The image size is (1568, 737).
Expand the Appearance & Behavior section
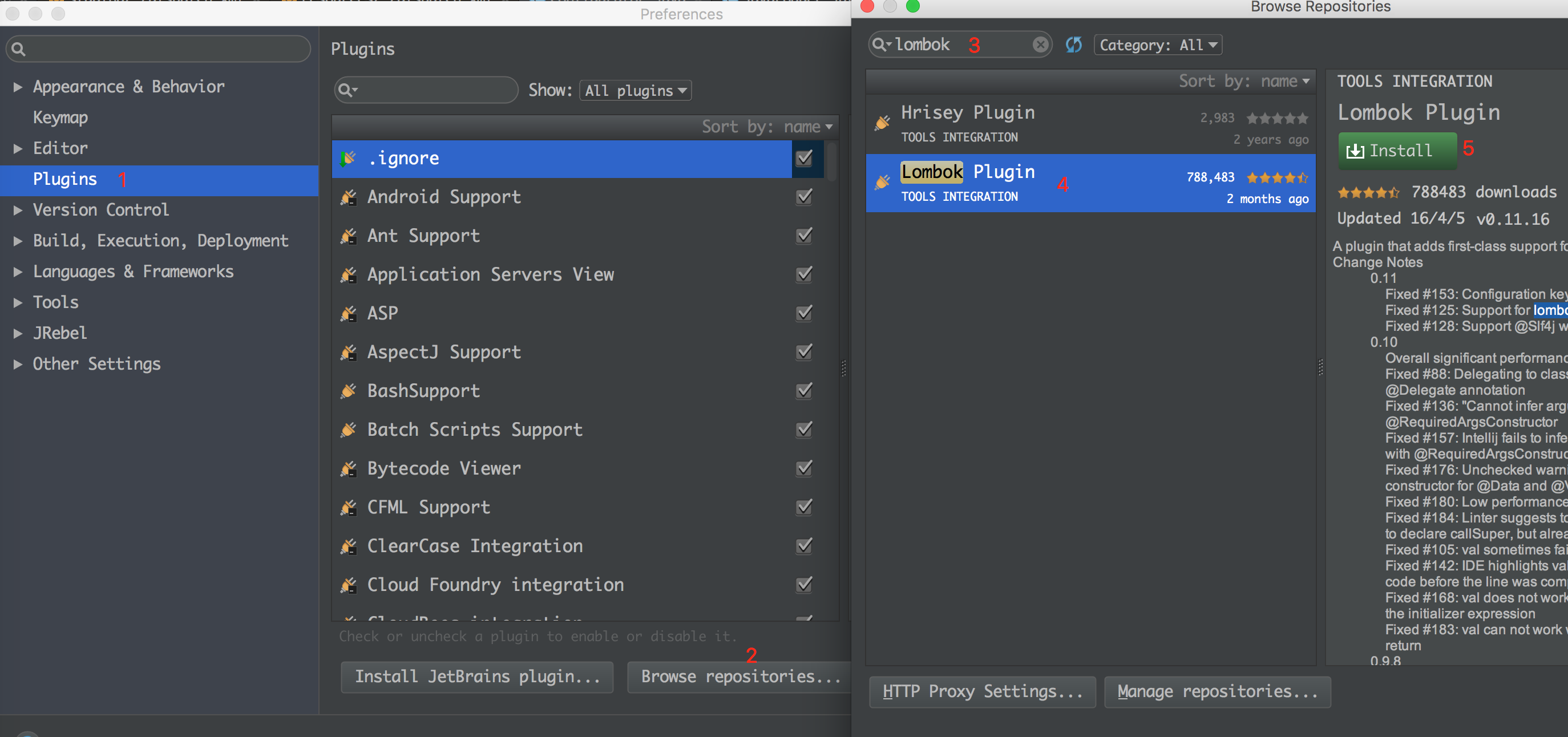click(x=18, y=87)
